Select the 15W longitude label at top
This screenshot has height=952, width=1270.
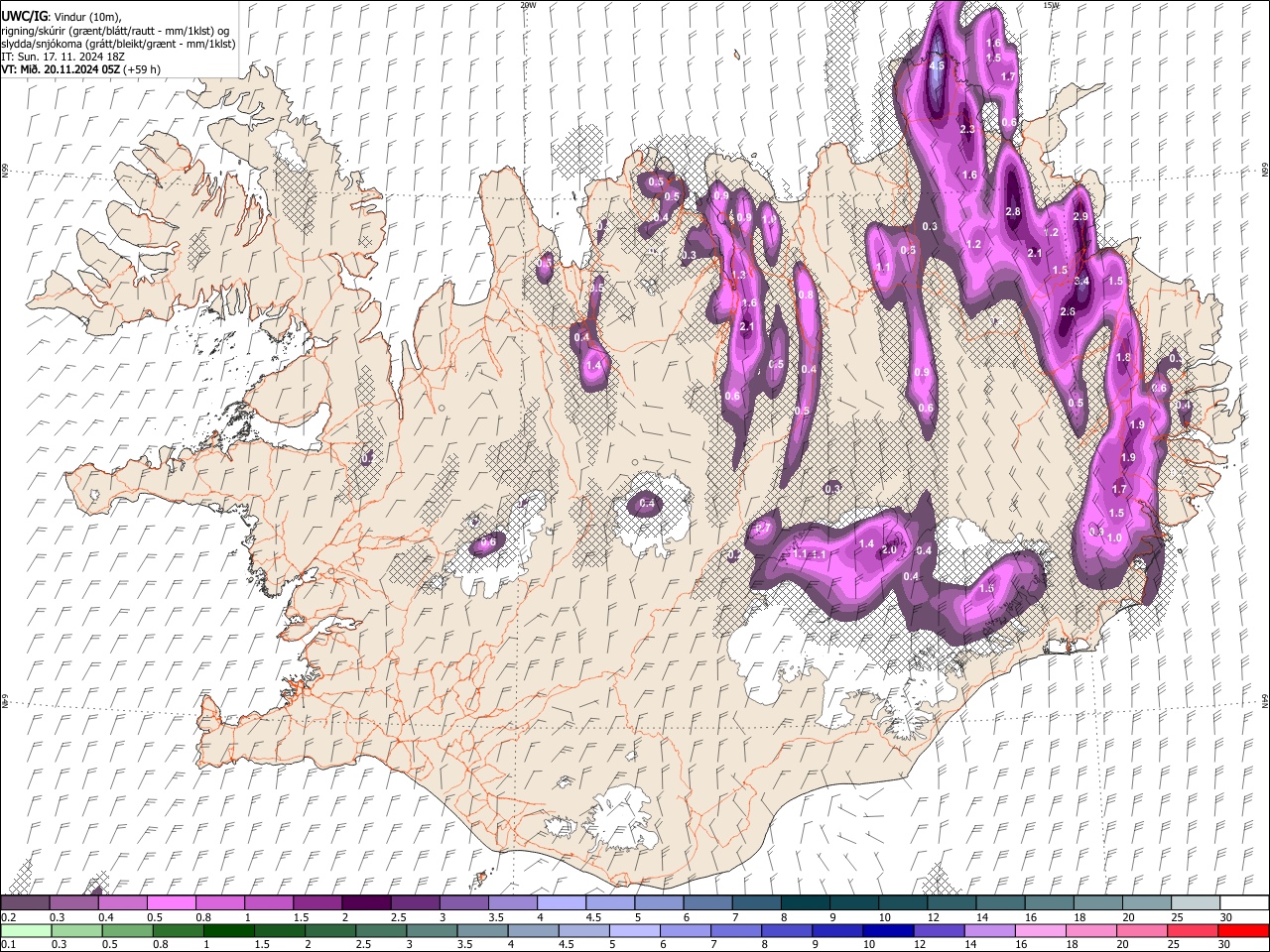[1051, 5]
